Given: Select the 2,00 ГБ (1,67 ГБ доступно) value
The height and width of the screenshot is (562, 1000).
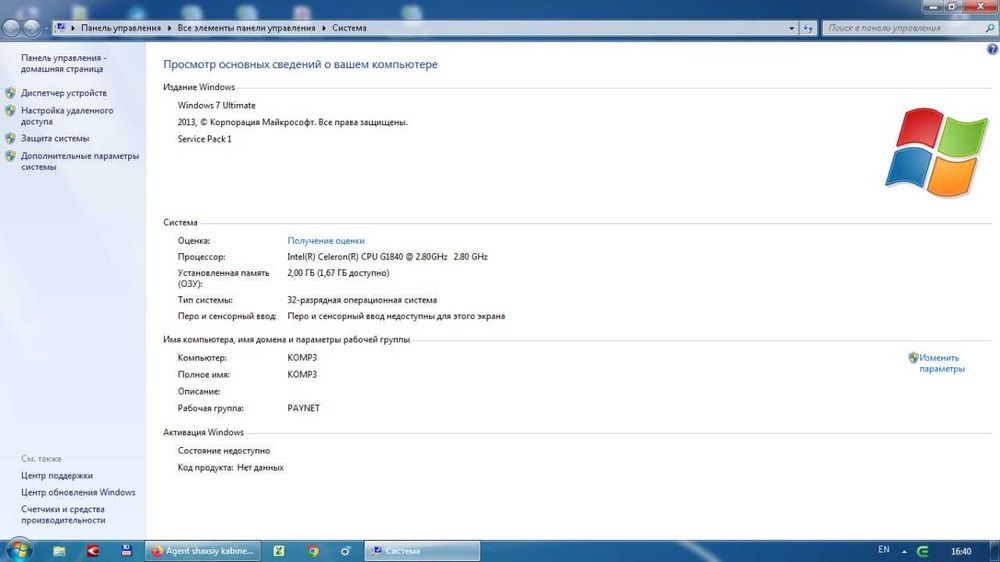Looking at the screenshot, I should [x=338, y=273].
